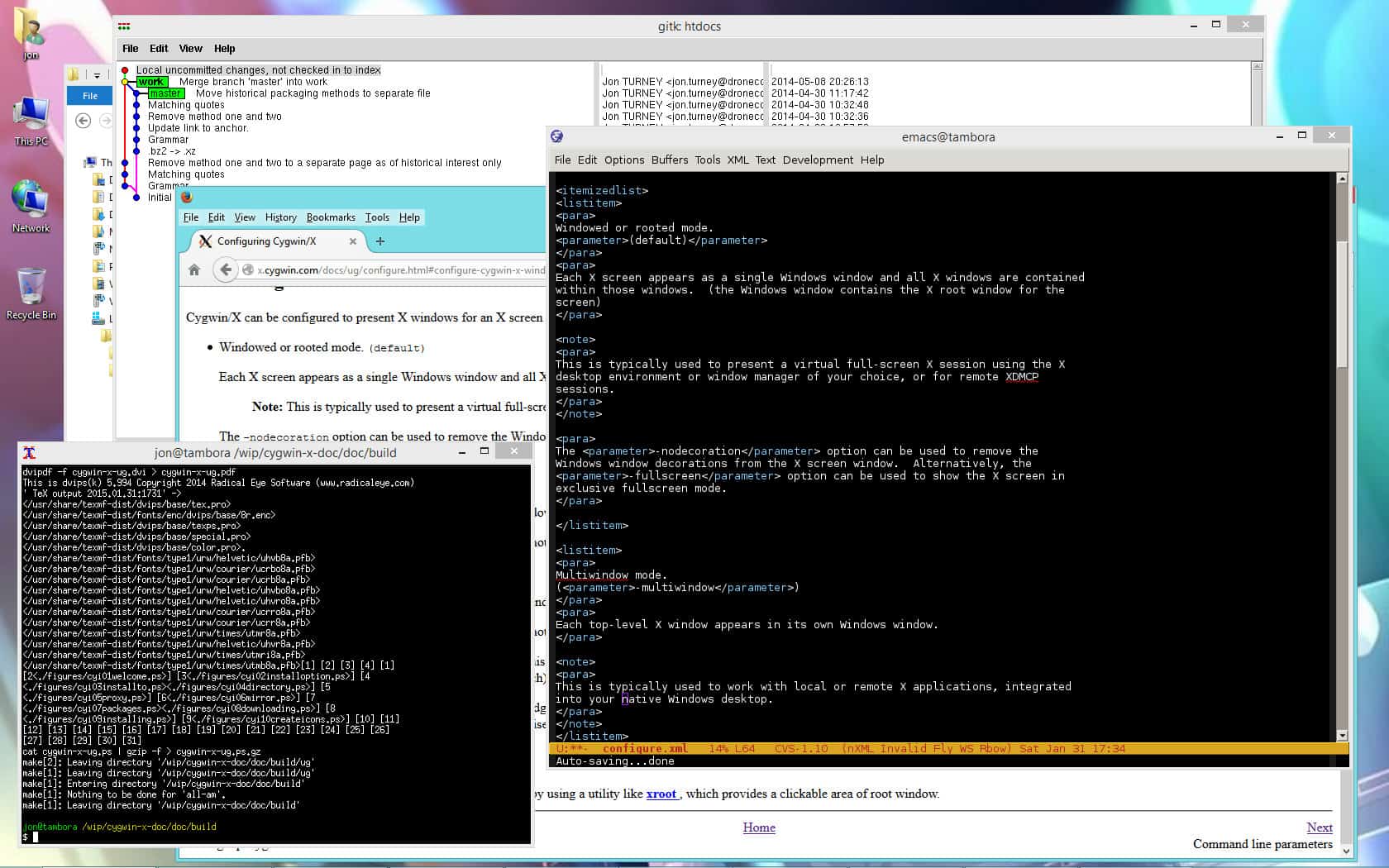This screenshot has width=1389, height=868.
Task: Select commit 'Update link to anchor.'
Action: [x=198, y=128]
